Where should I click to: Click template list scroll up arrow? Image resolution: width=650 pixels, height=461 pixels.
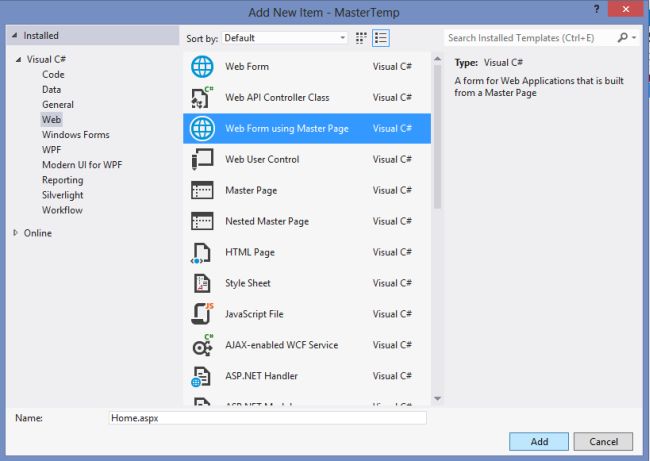point(437,59)
